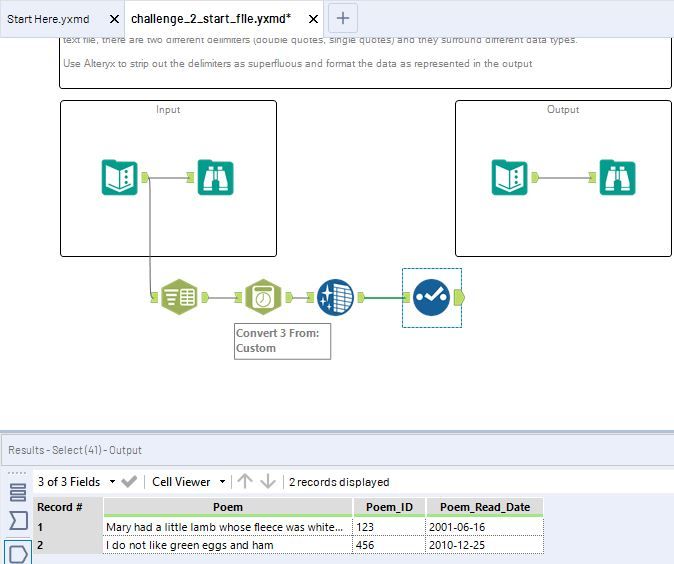Close the Start Here.yxmd tab
This screenshot has width=674, height=564.
tap(114, 19)
